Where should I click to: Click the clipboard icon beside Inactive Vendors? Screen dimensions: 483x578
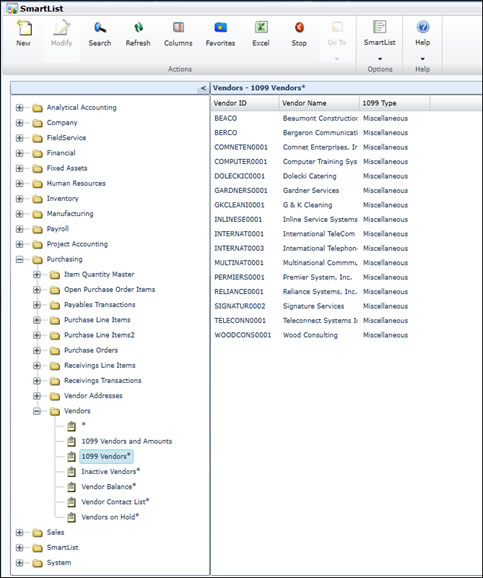click(x=72, y=471)
